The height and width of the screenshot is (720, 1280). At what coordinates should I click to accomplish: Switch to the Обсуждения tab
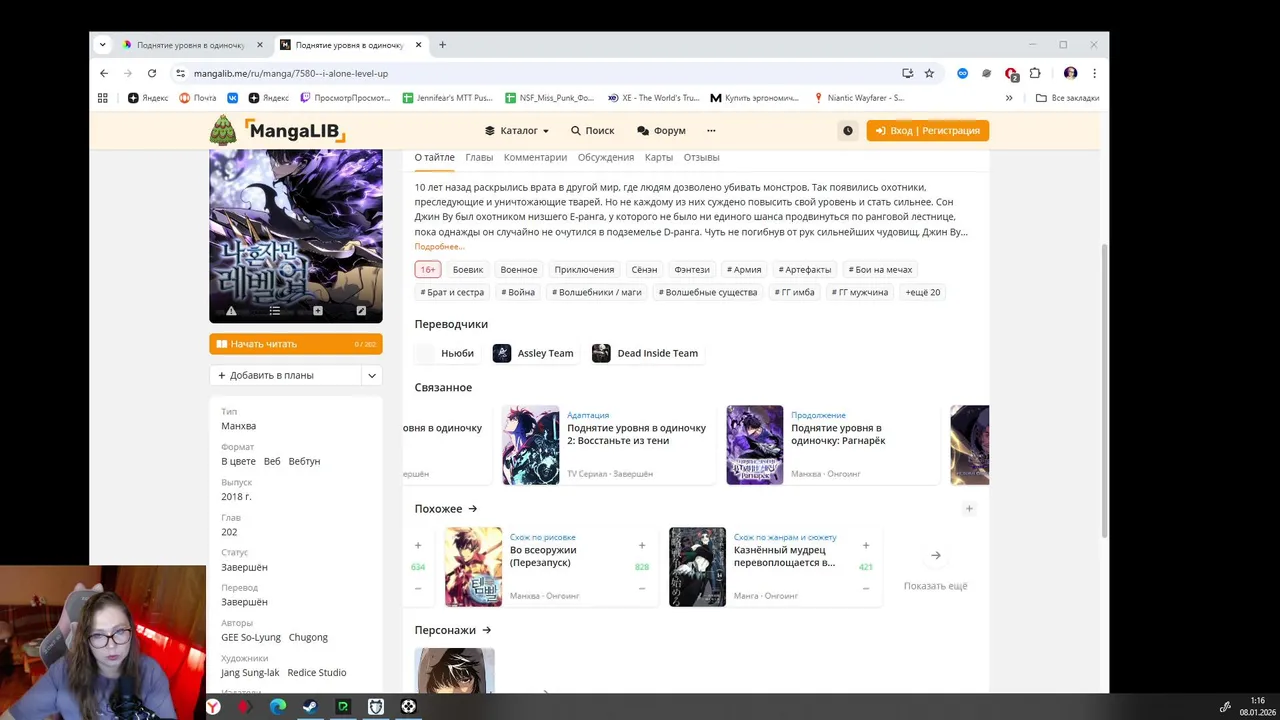(606, 157)
